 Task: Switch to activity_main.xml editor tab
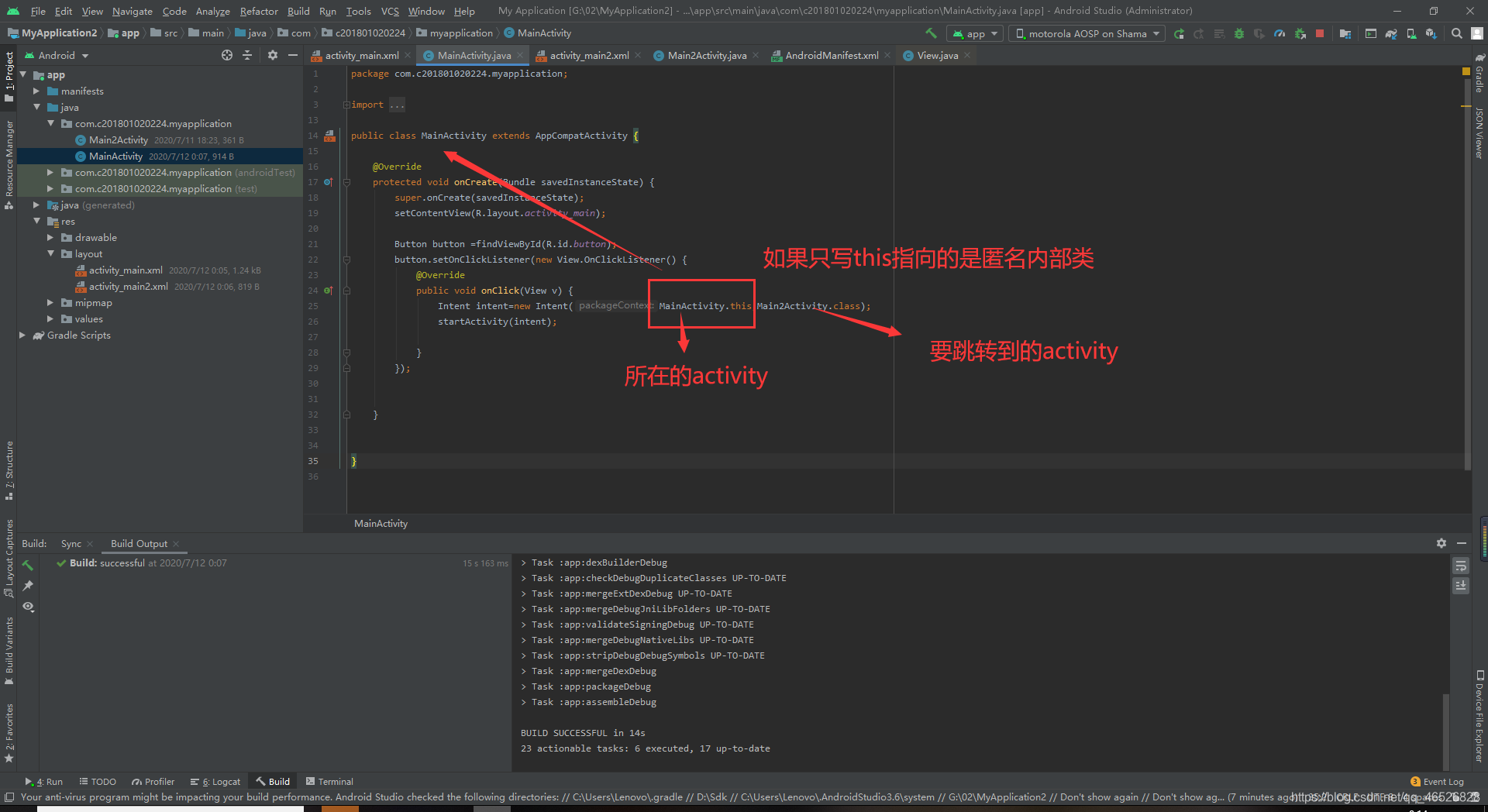click(x=361, y=55)
